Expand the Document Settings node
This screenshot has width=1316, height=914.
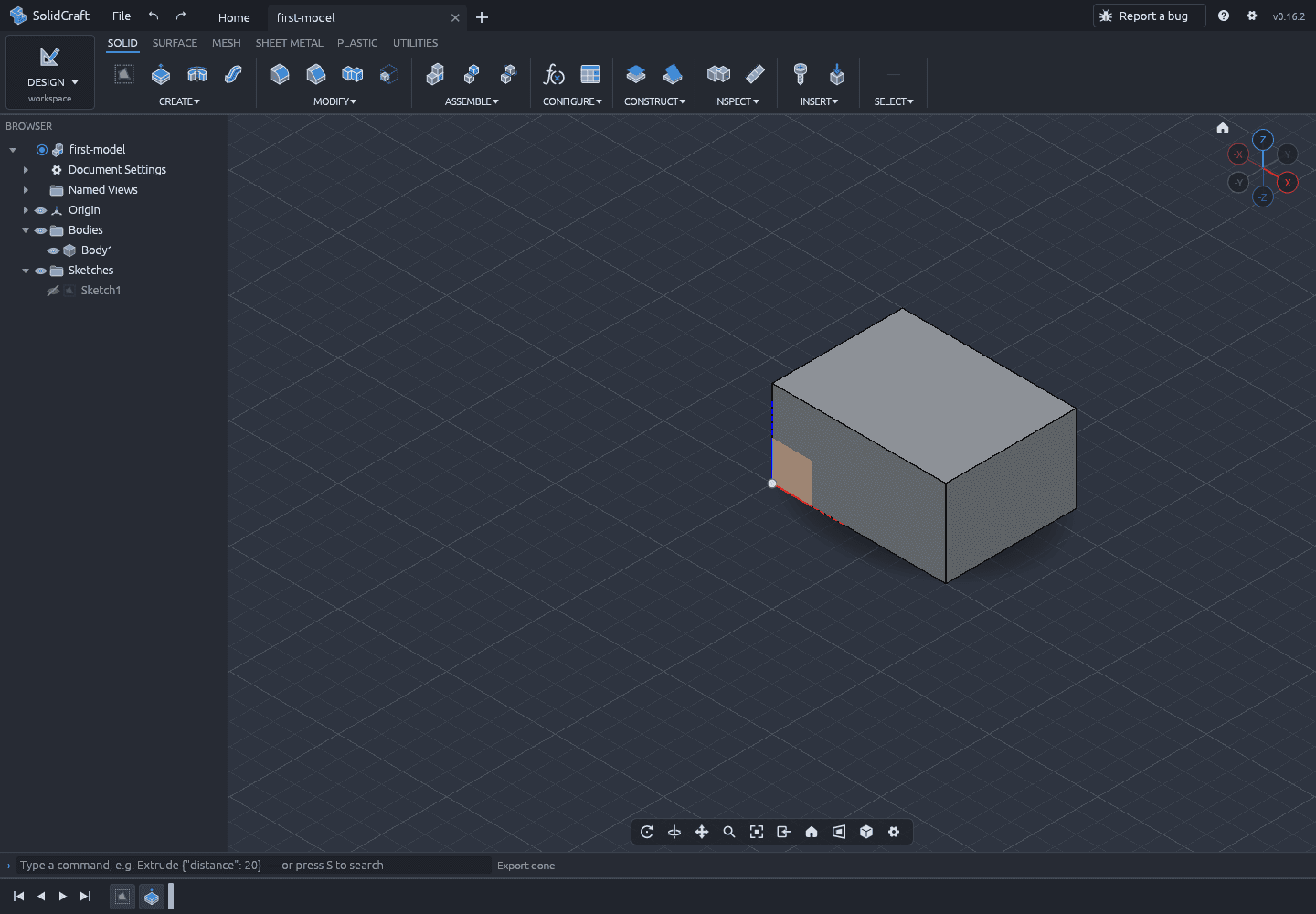click(26, 170)
